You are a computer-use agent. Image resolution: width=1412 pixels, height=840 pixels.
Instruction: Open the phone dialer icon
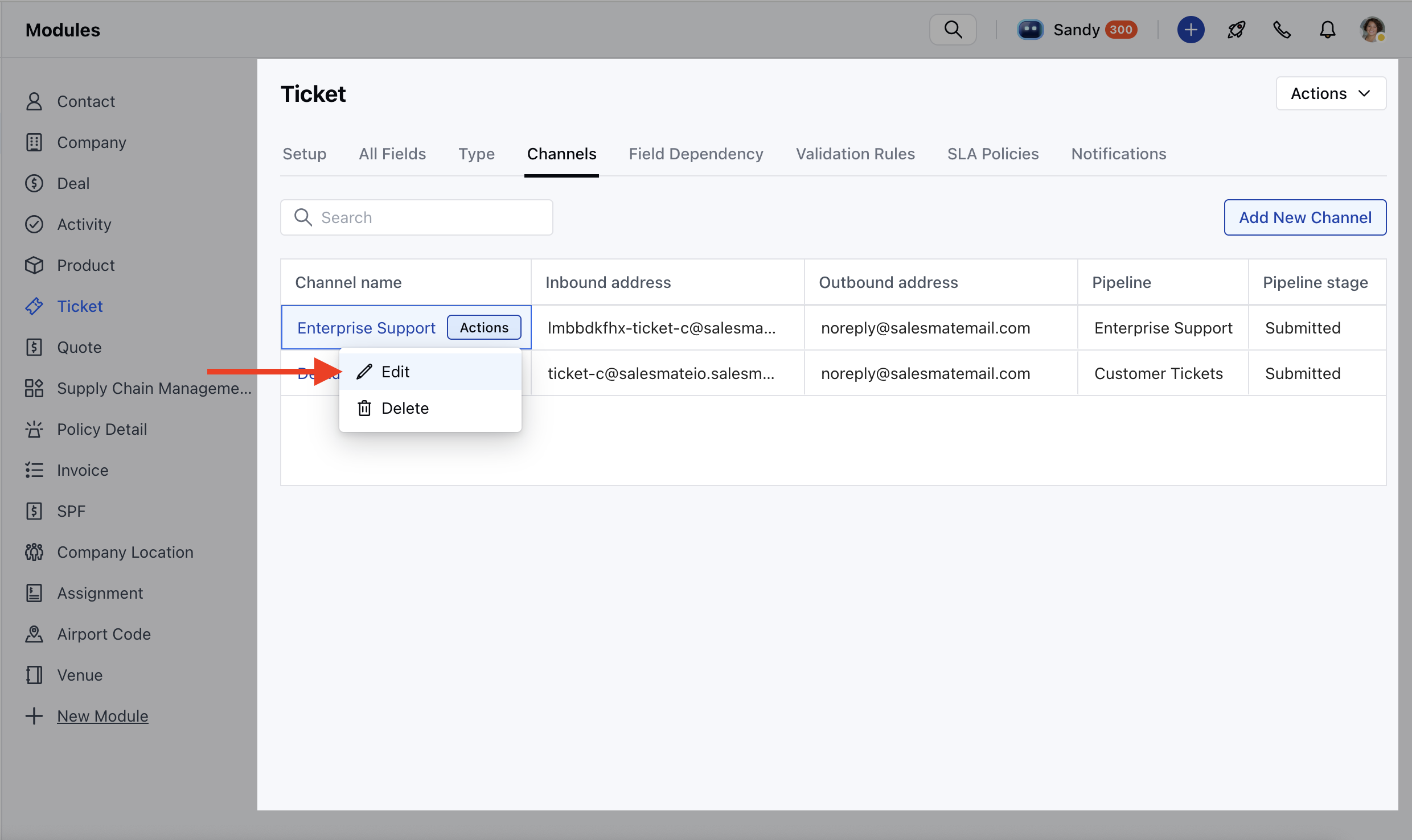pos(1282,30)
